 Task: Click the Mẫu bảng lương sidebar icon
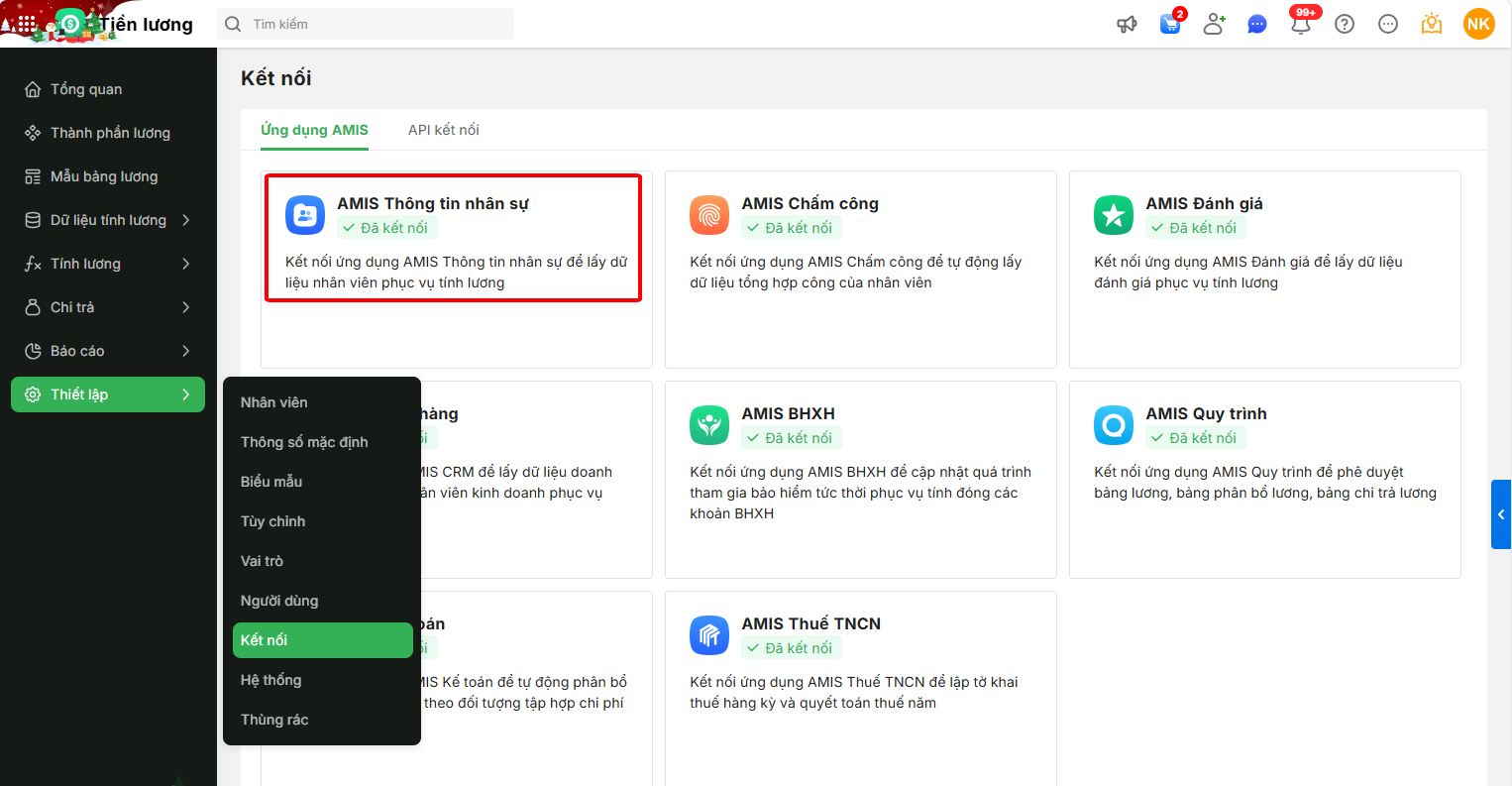pyautogui.click(x=33, y=176)
